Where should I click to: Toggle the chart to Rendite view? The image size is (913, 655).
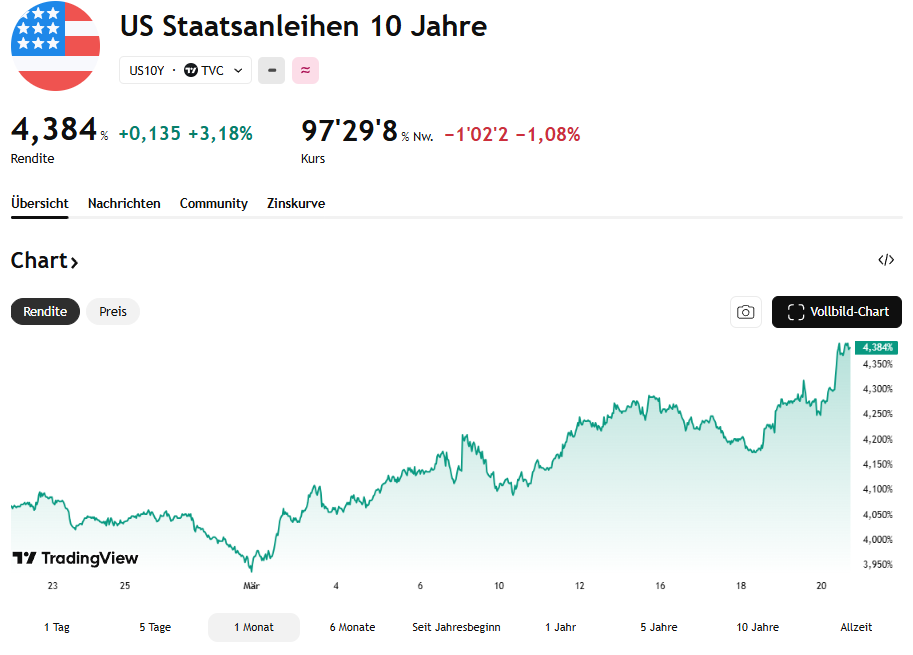(45, 311)
